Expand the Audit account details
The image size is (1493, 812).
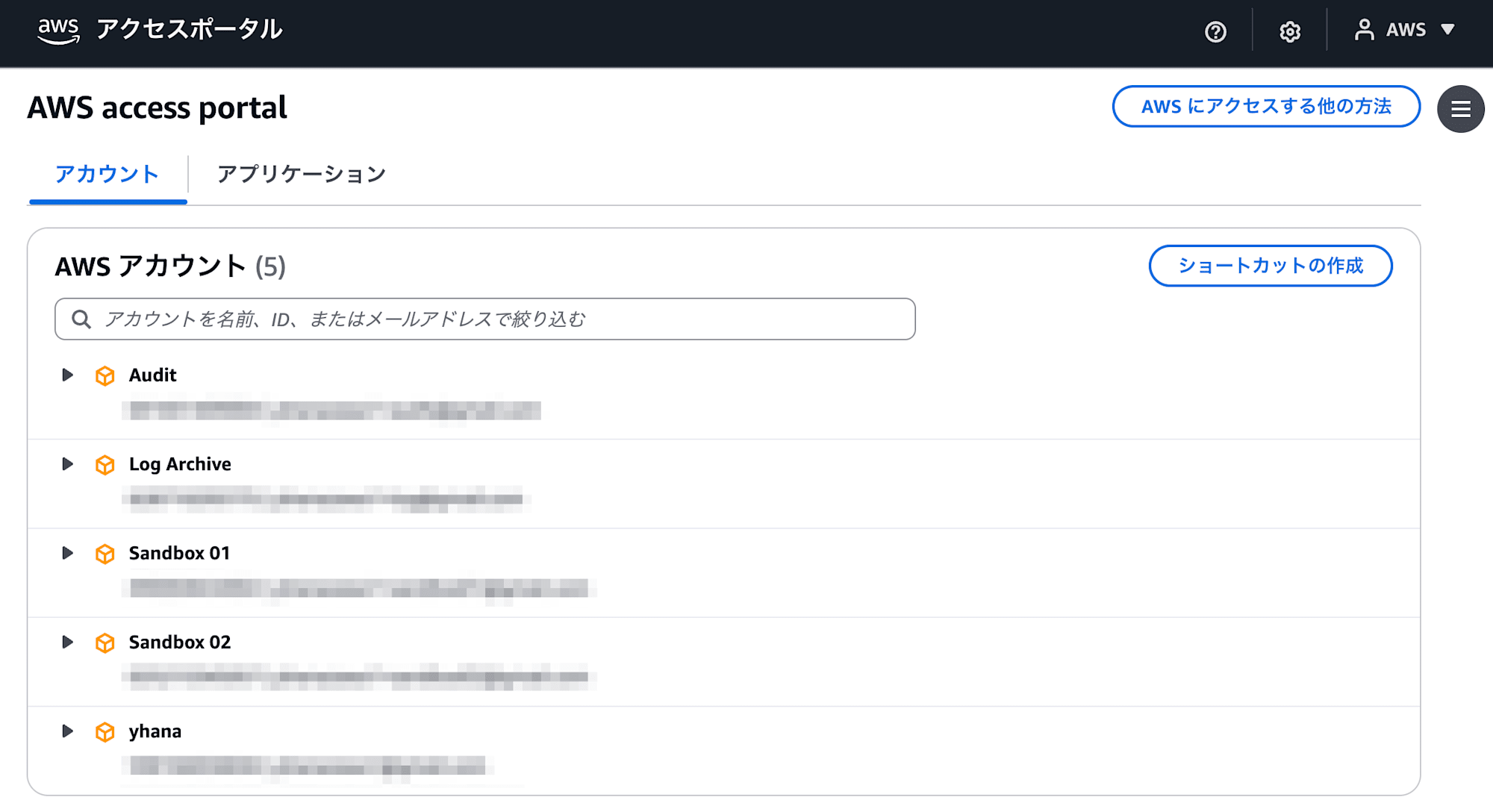67,375
